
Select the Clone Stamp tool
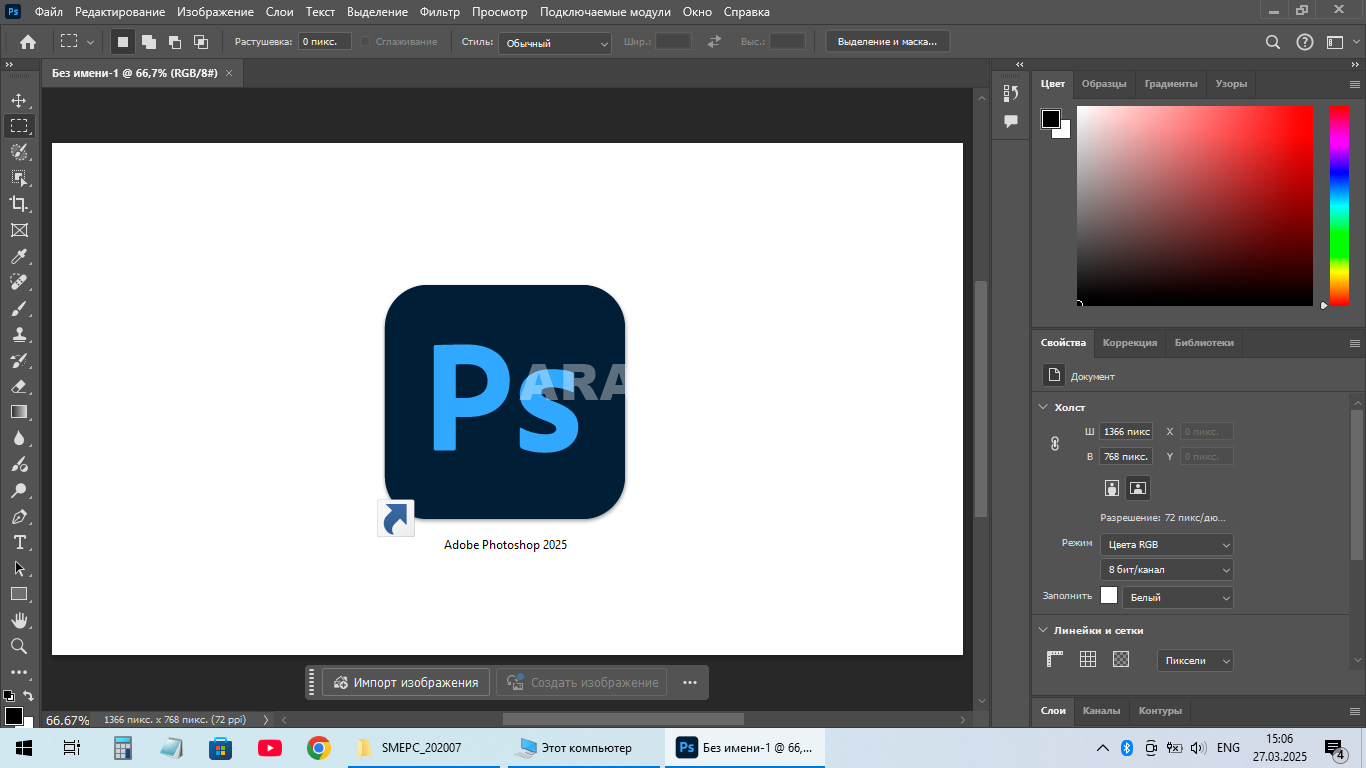19,335
